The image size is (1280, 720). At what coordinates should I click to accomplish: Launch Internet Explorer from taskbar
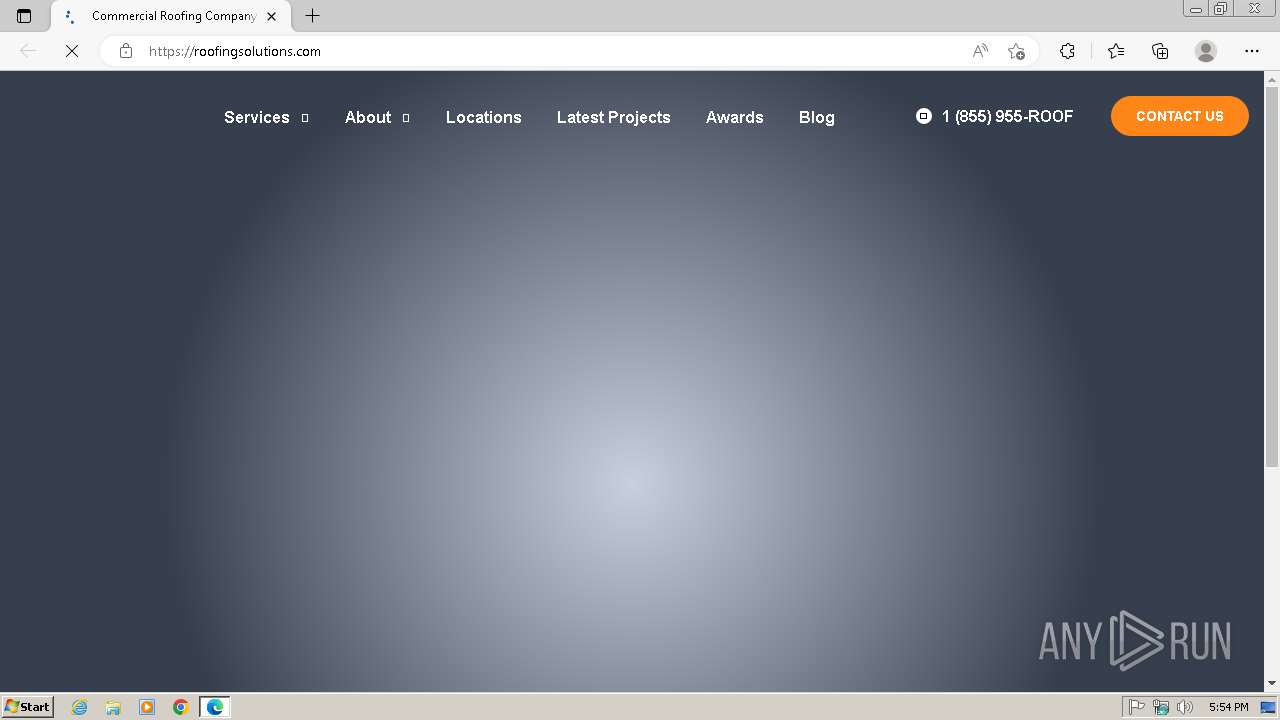pyautogui.click(x=80, y=707)
